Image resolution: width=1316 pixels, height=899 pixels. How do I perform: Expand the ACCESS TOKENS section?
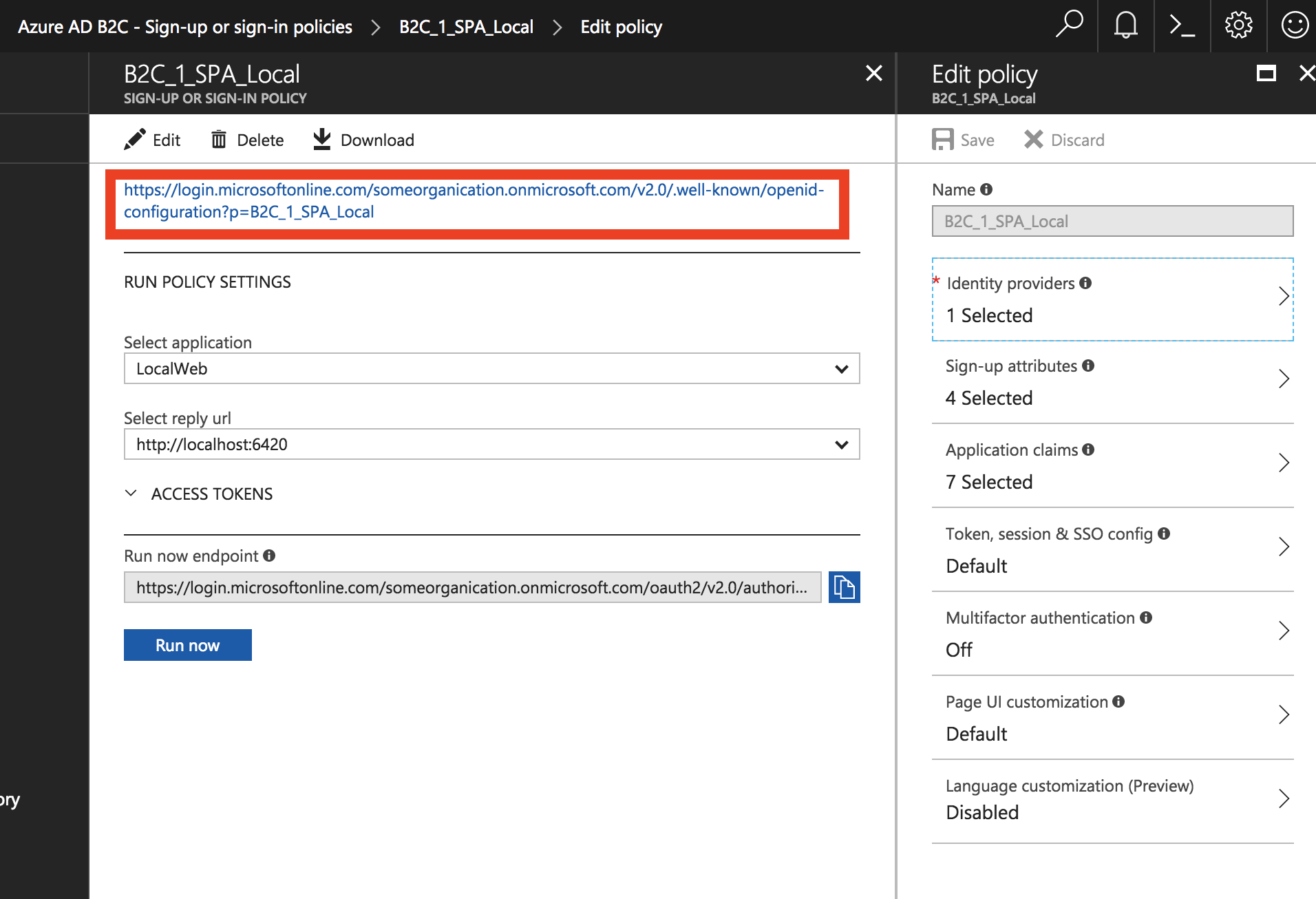(x=131, y=493)
